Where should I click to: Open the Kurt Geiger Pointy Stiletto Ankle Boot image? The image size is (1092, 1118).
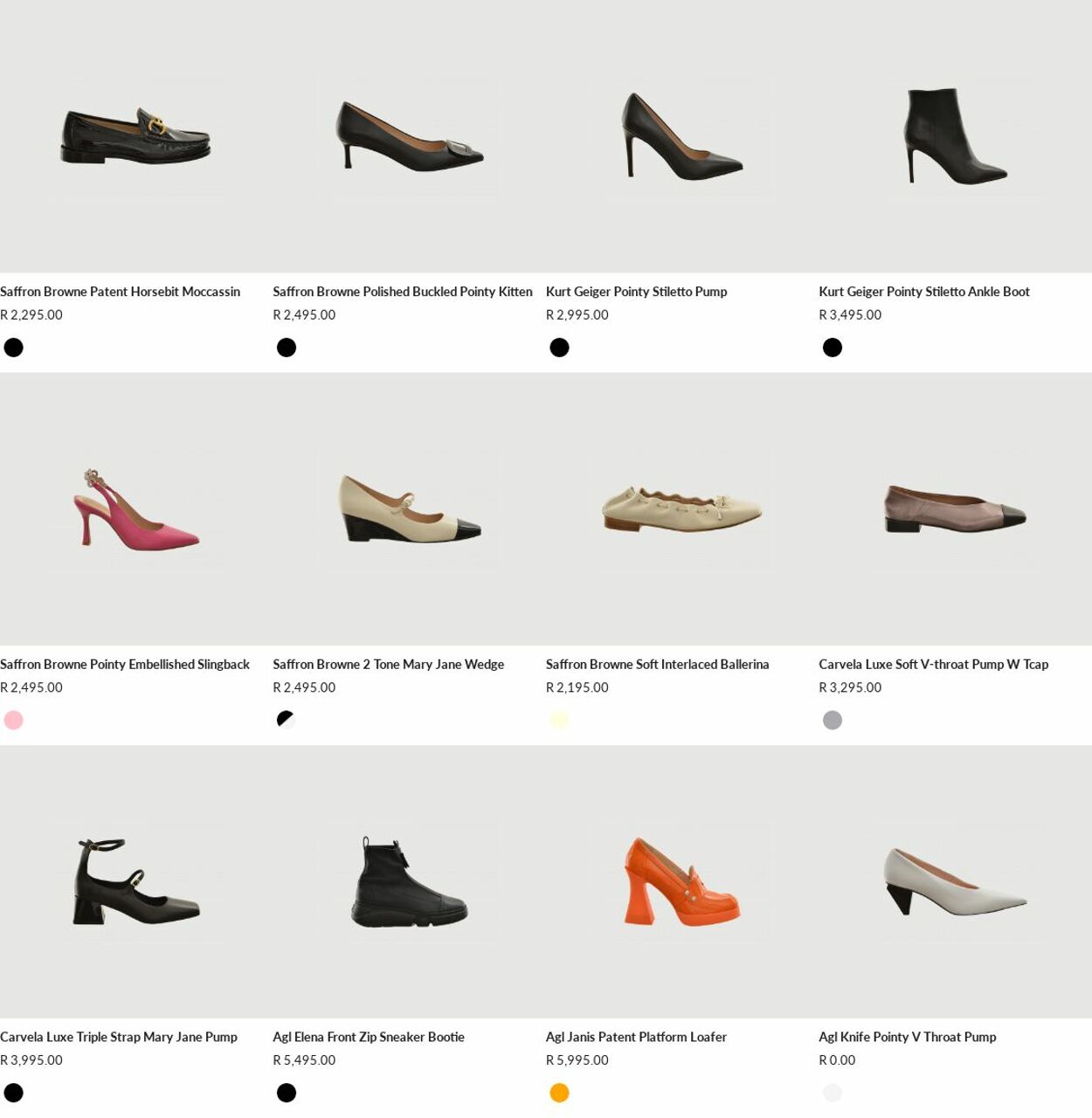point(955,136)
